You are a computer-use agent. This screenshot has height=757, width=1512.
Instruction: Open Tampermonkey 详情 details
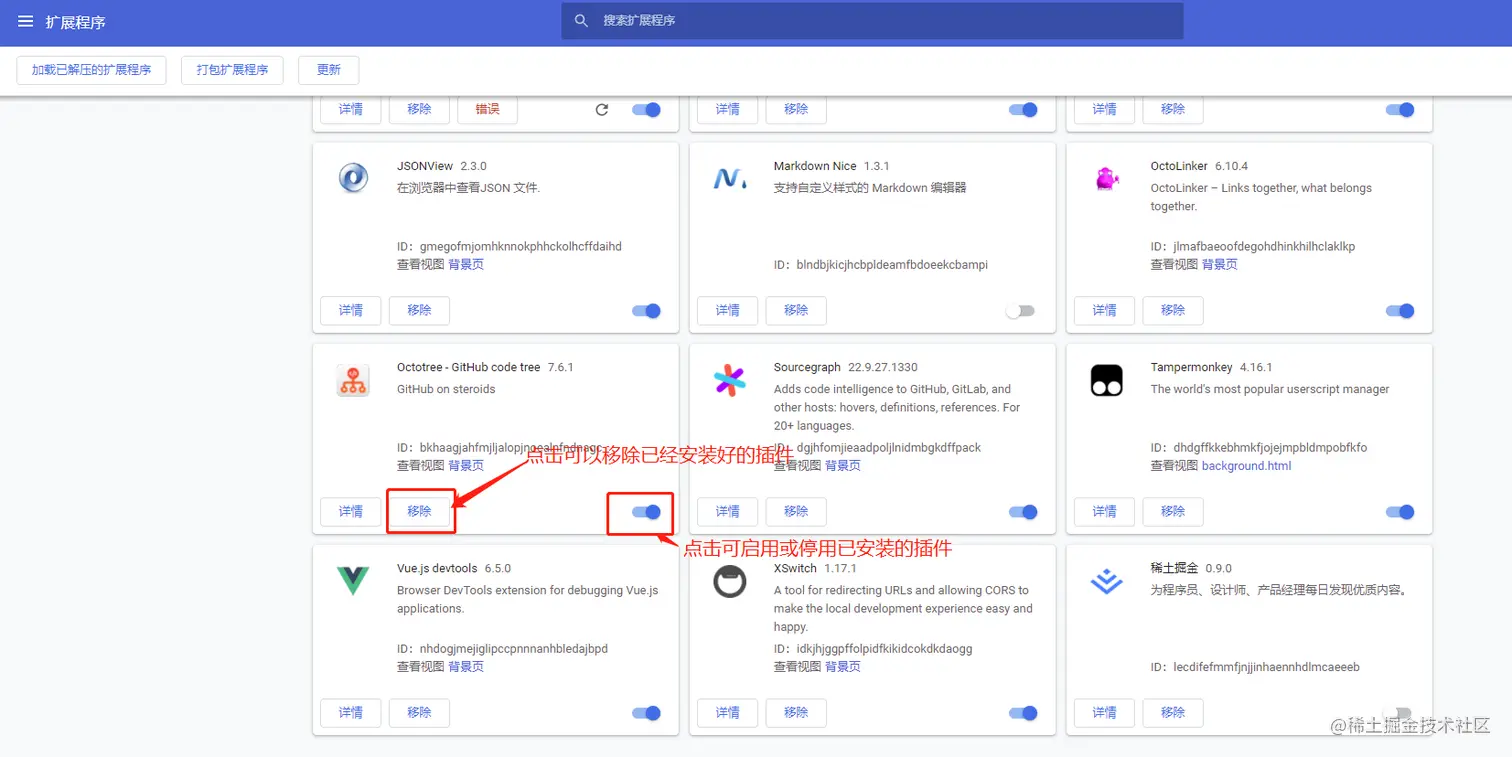point(1104,512)
